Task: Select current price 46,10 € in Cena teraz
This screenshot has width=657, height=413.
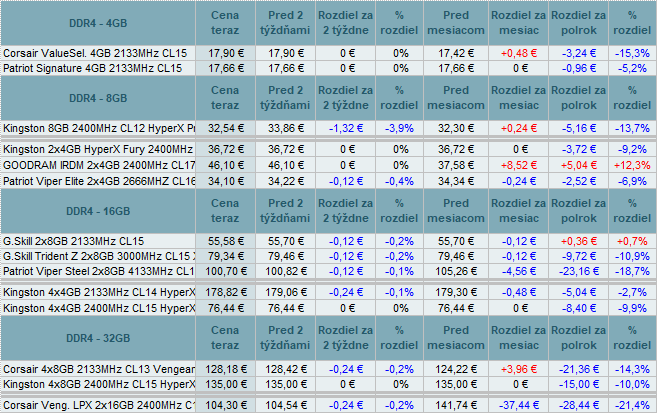Action: (225, 165)
